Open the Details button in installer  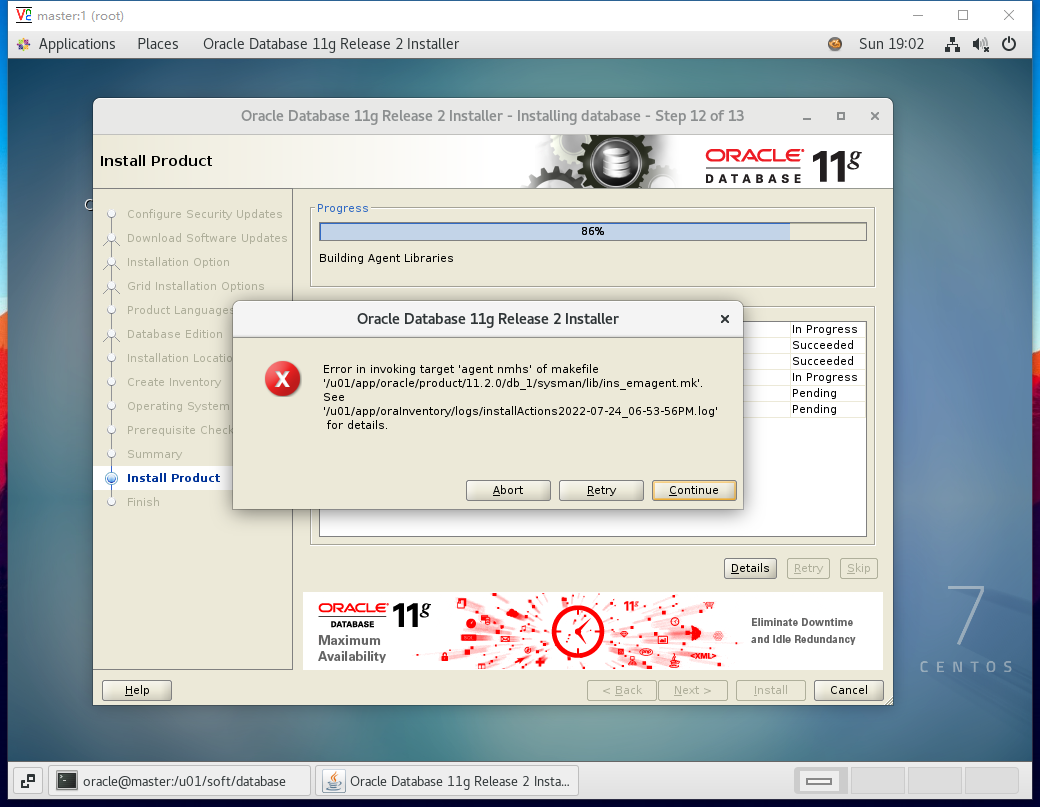click(750, 568)
